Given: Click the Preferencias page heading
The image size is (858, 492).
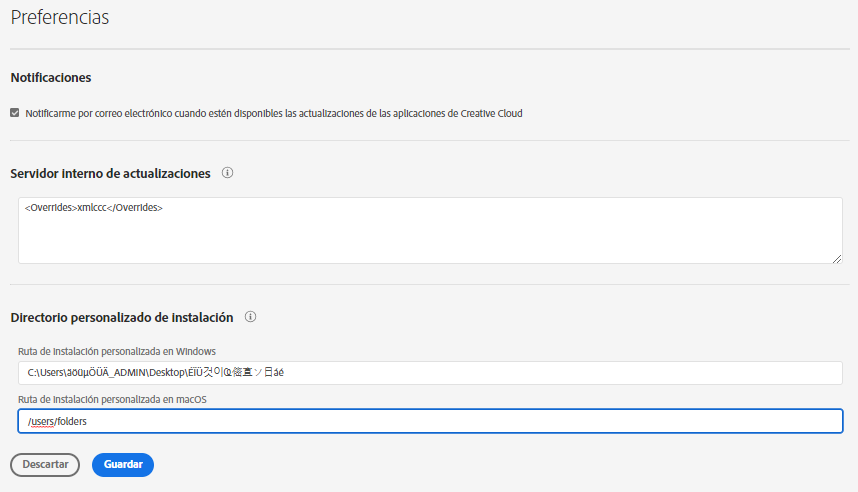Looking at the screenshot, I should point(60,18).
